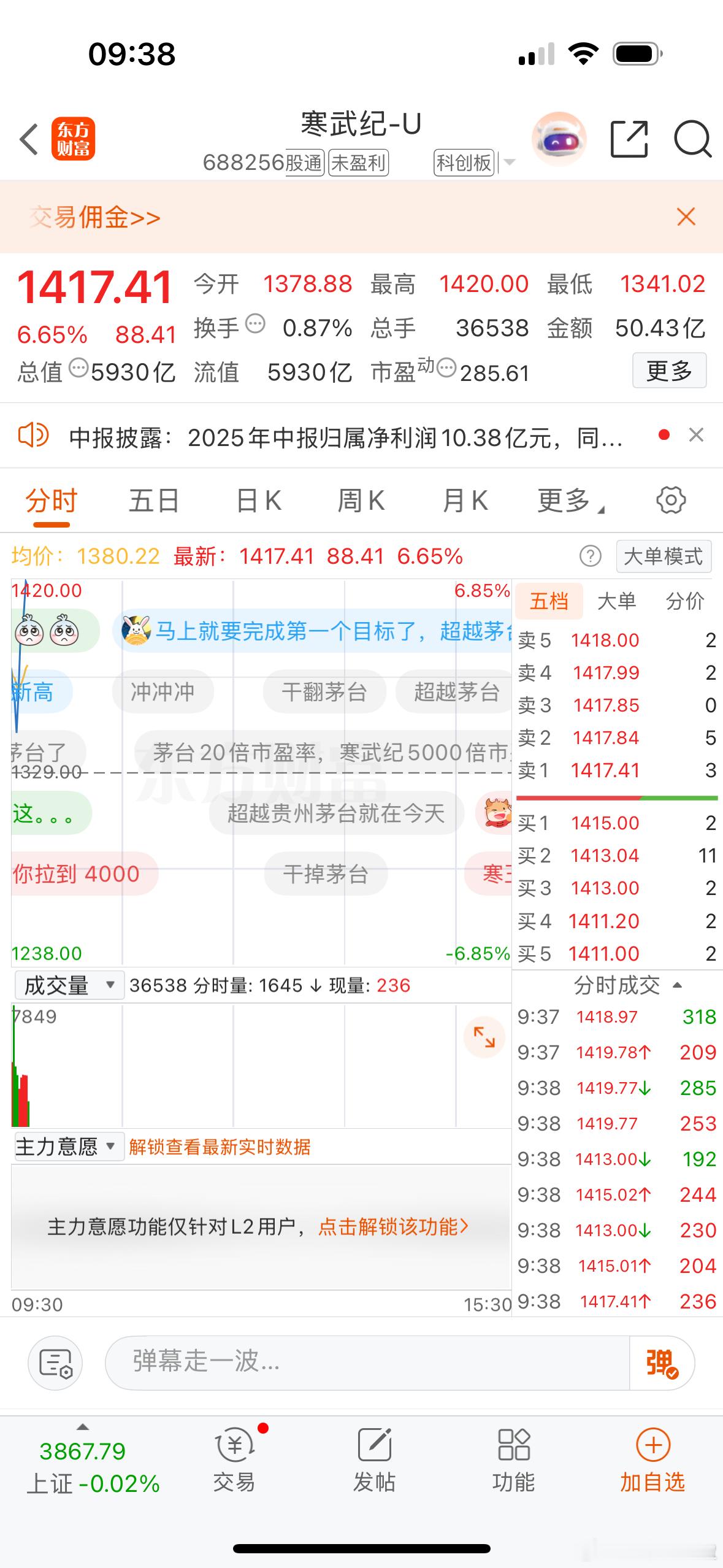Tap the 换手 info icon

tap(254, 323)
